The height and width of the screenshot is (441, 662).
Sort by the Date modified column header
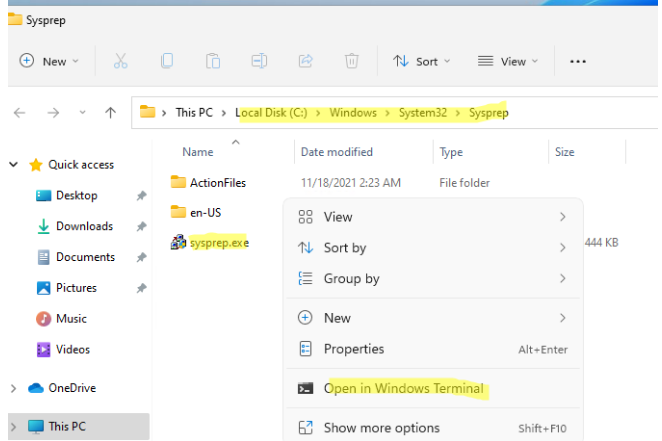click(336, 152)
